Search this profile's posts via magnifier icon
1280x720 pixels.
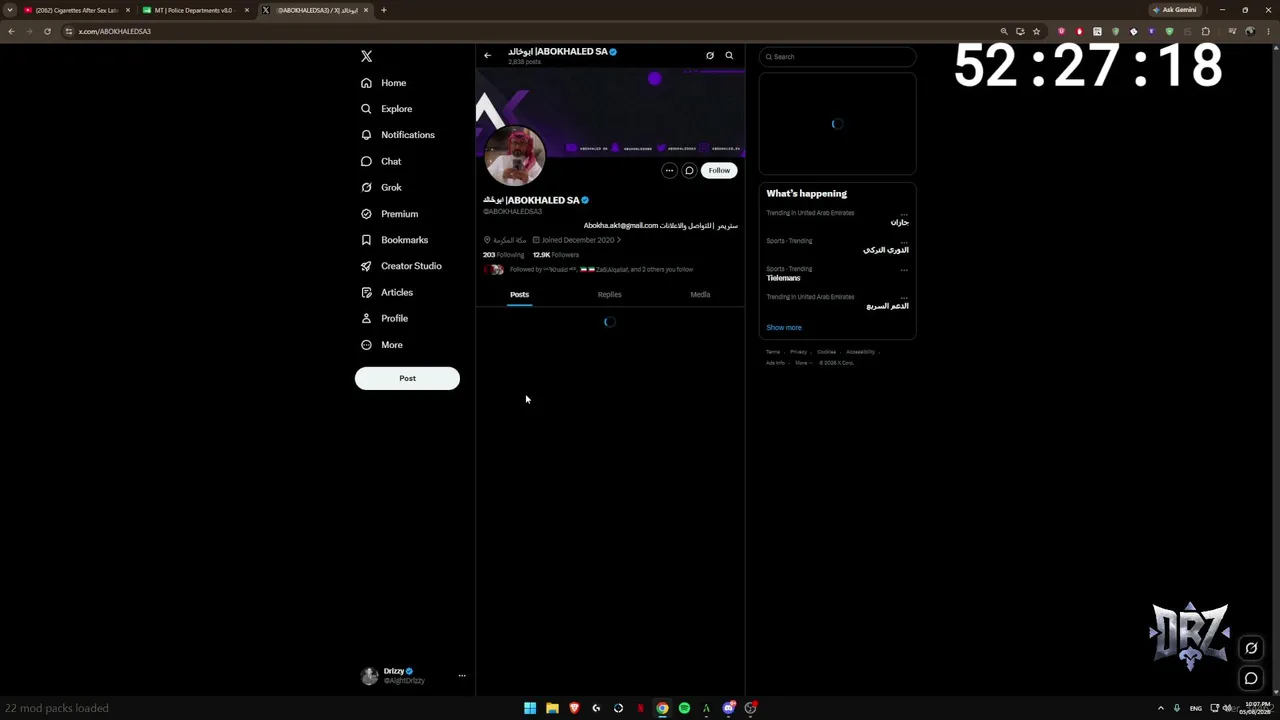coord(729,56)
